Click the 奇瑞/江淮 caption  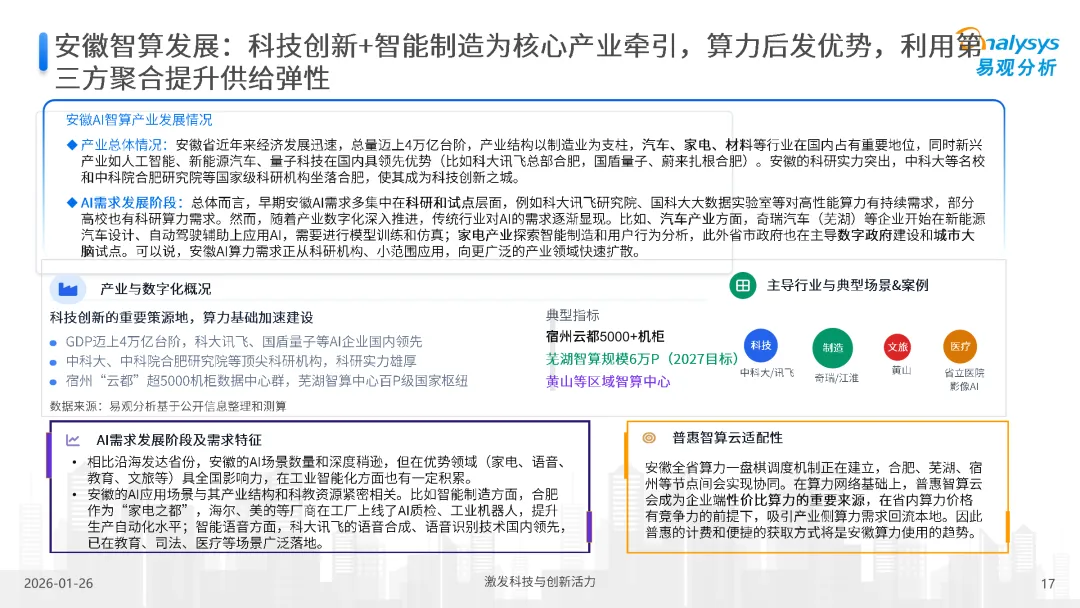[x=836, y=377]
